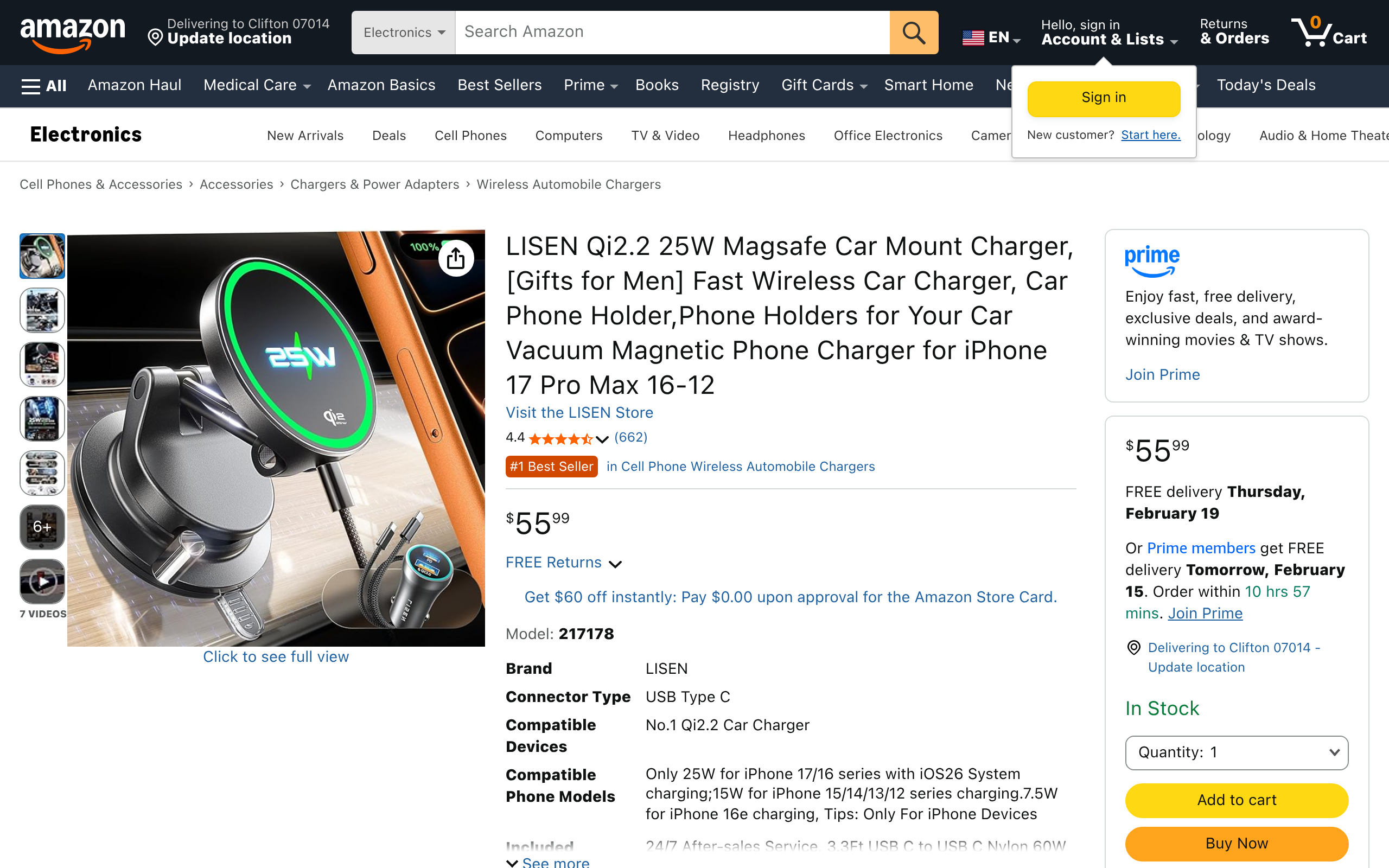Click the yellow Sign in button
Screen dimensions: 1389x868
(x=1103, y=98)
